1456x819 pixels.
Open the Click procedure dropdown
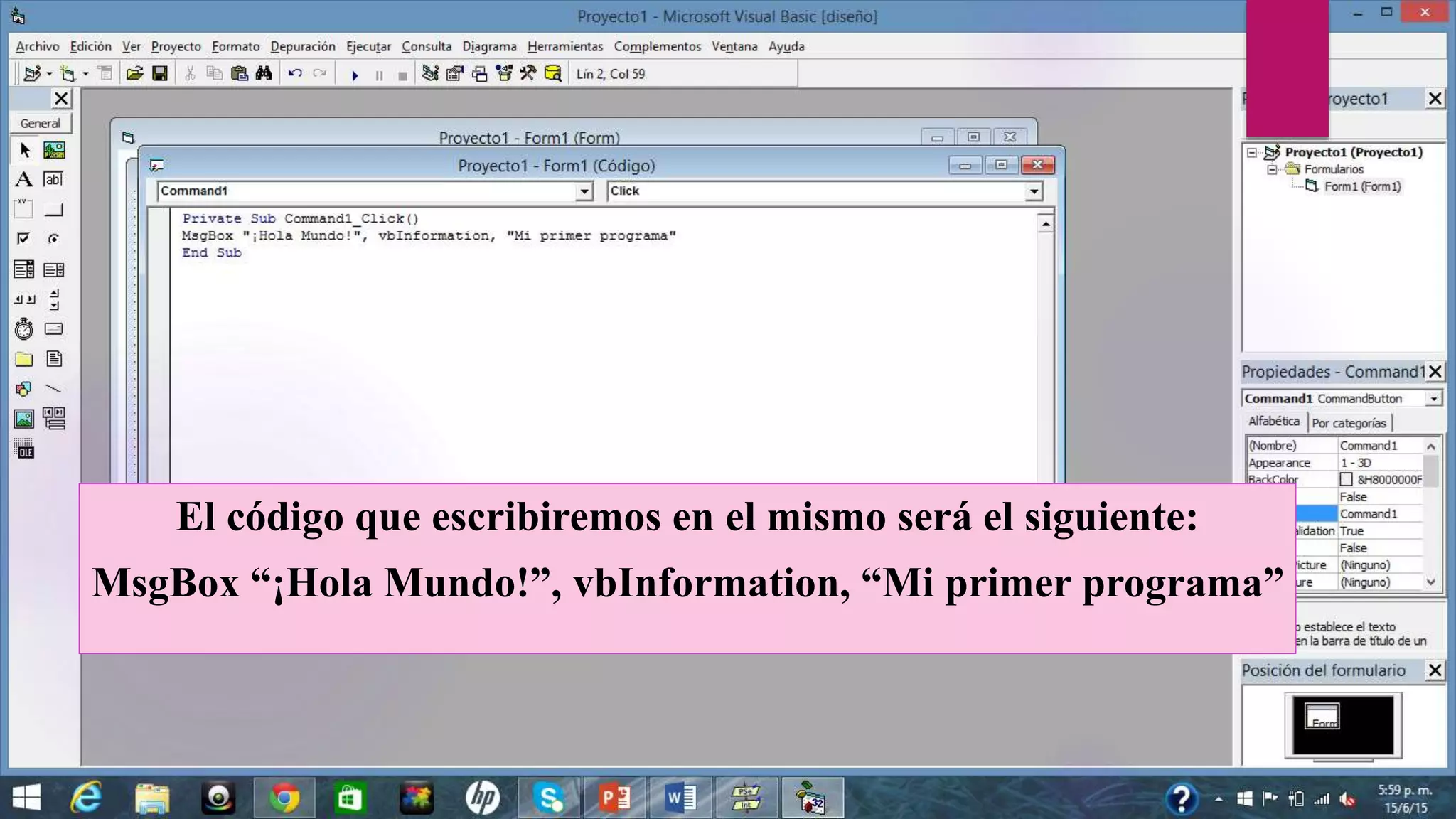tap(1034, 191)
